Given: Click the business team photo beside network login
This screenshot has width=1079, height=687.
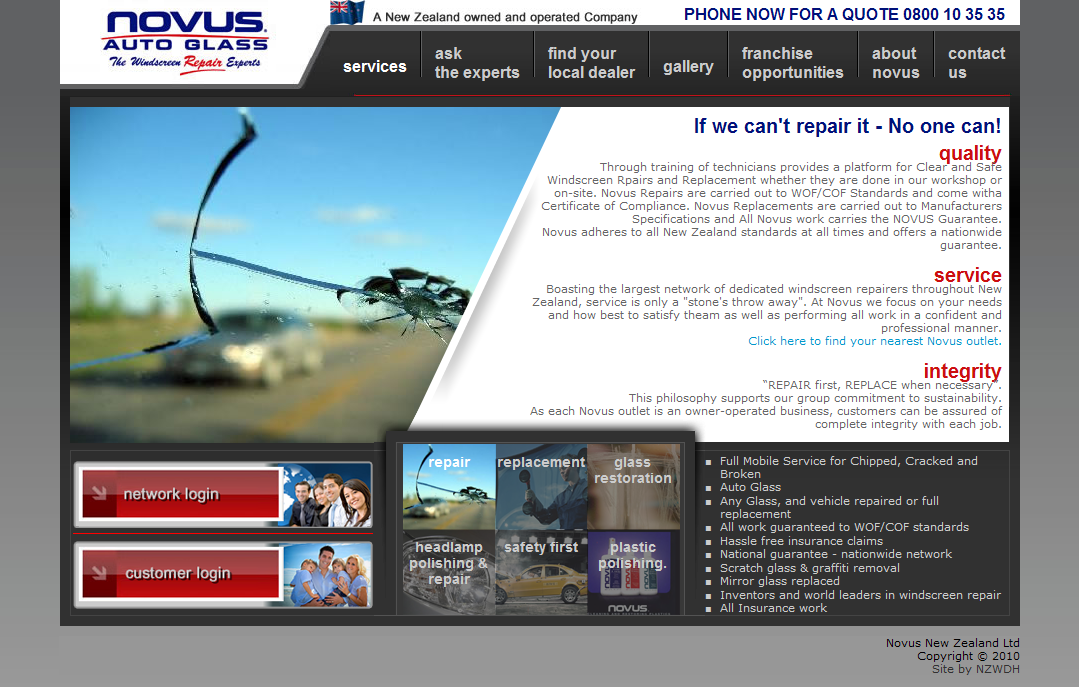Looking at the screenshot, I should [x=326, y=494].
